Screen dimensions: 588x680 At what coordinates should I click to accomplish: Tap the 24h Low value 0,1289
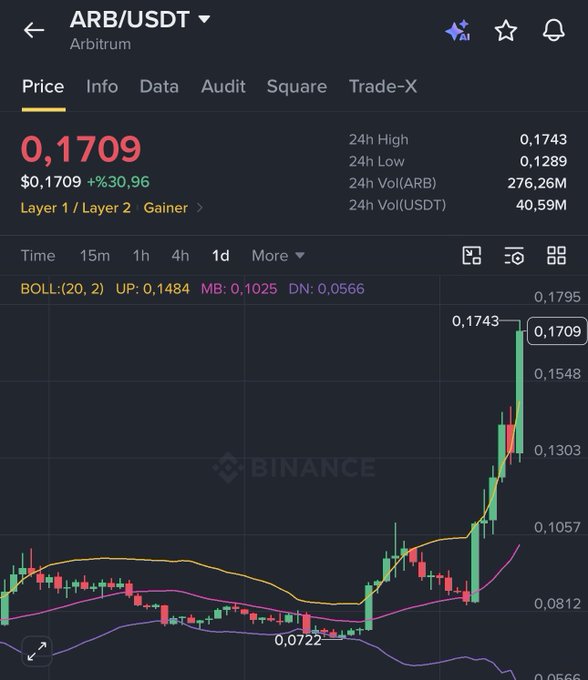tap(543, 161)
